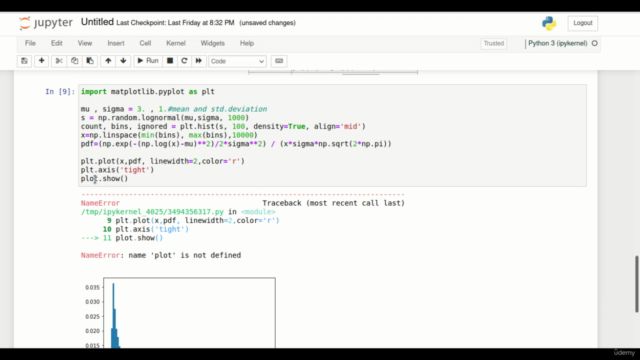Viewport: 640px width, 360px height.
Task: Click the plt.hist code line
Action: 223,127
